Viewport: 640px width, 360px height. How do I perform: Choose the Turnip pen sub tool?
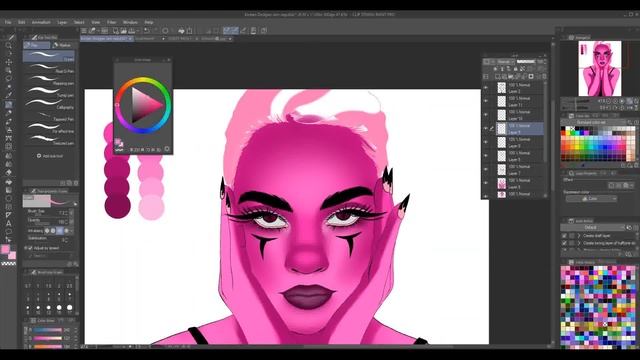49,92
